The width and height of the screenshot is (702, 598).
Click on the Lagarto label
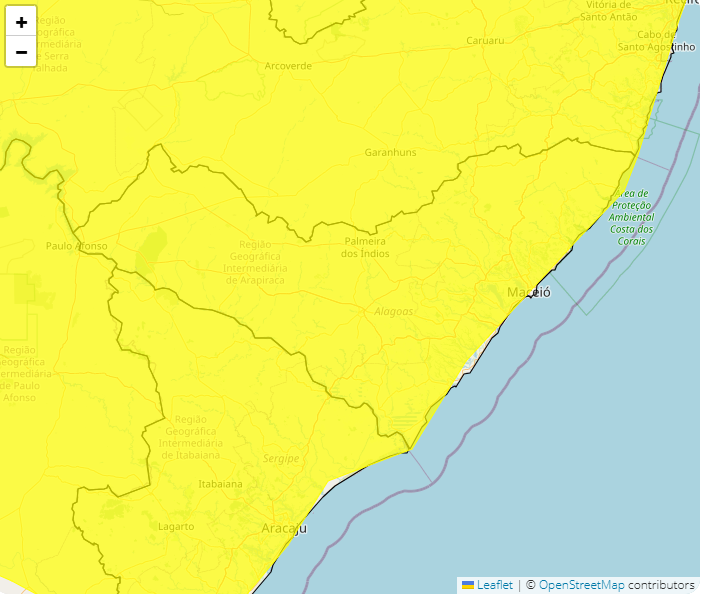(x=176, y=526)
